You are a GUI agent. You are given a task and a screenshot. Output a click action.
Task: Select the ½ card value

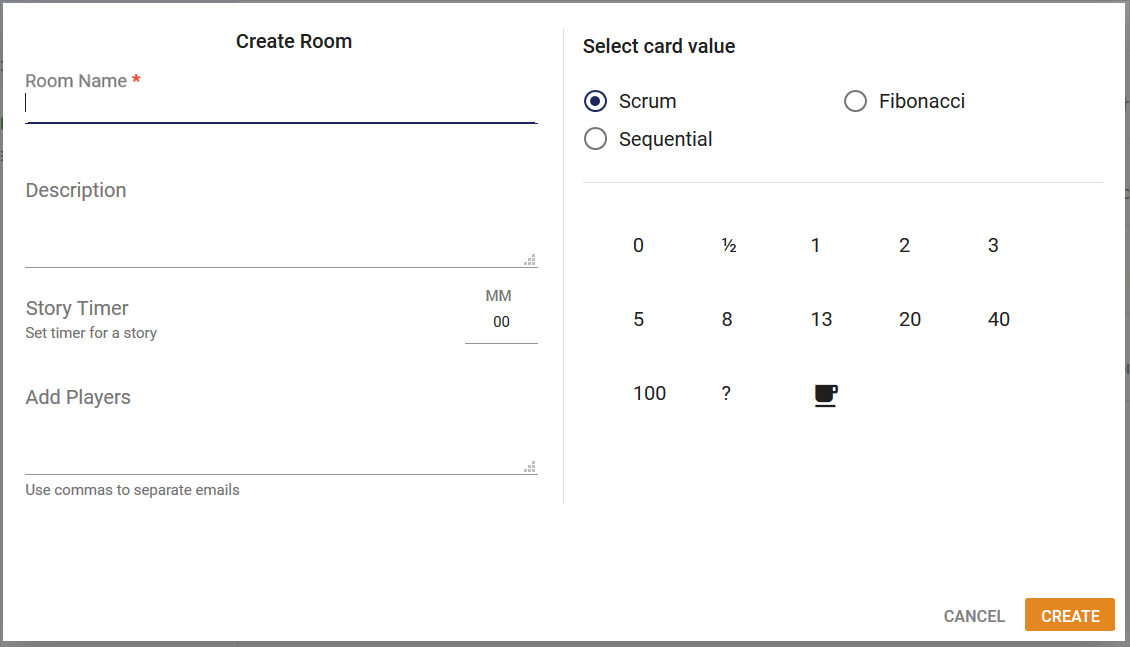coord(726,245)
